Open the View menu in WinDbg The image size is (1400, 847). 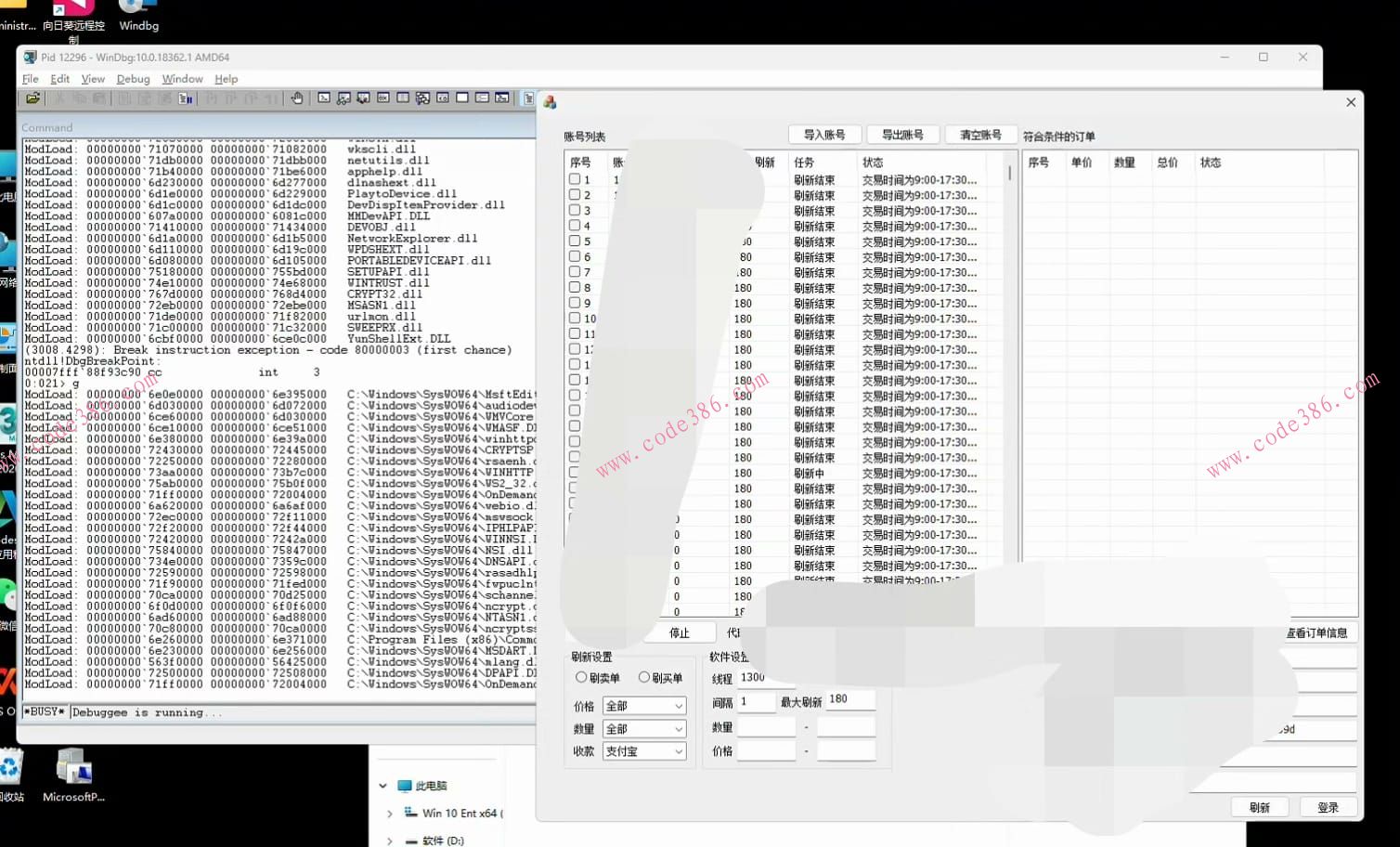(x=93, y=79)
